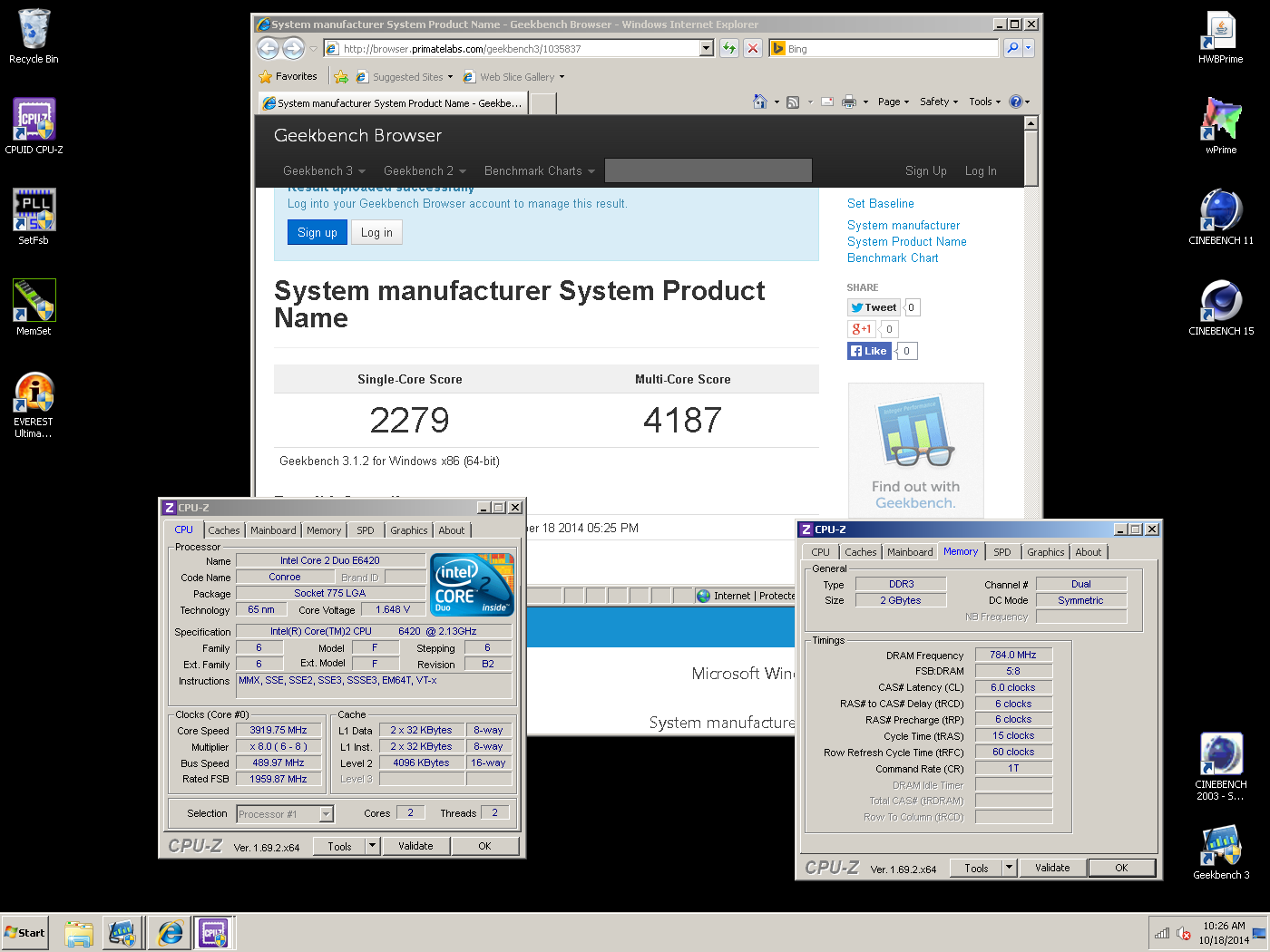Open the Geekbench 3 navigation dropdown

324,170
